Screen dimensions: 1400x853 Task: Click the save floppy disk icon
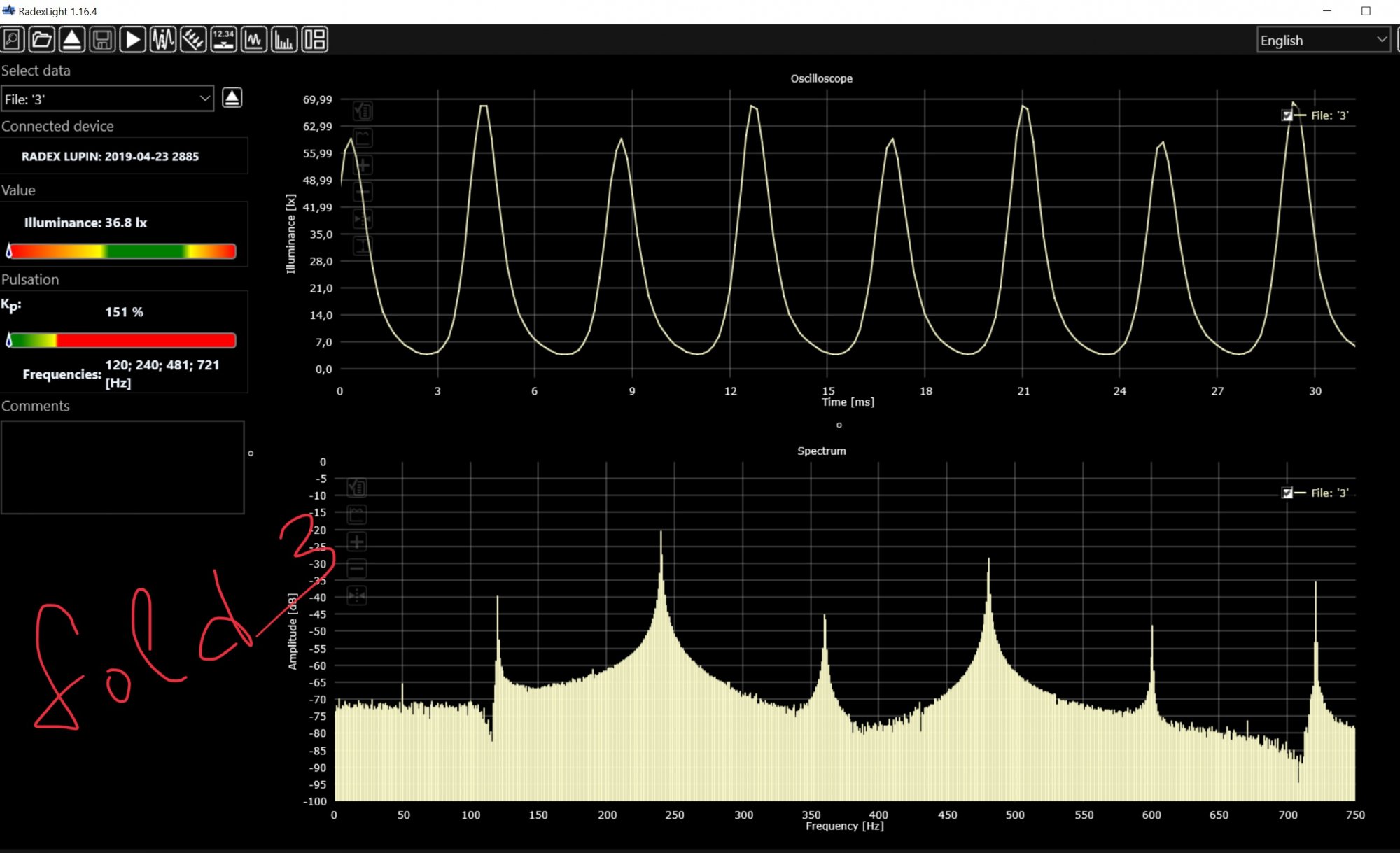point(102,40)
